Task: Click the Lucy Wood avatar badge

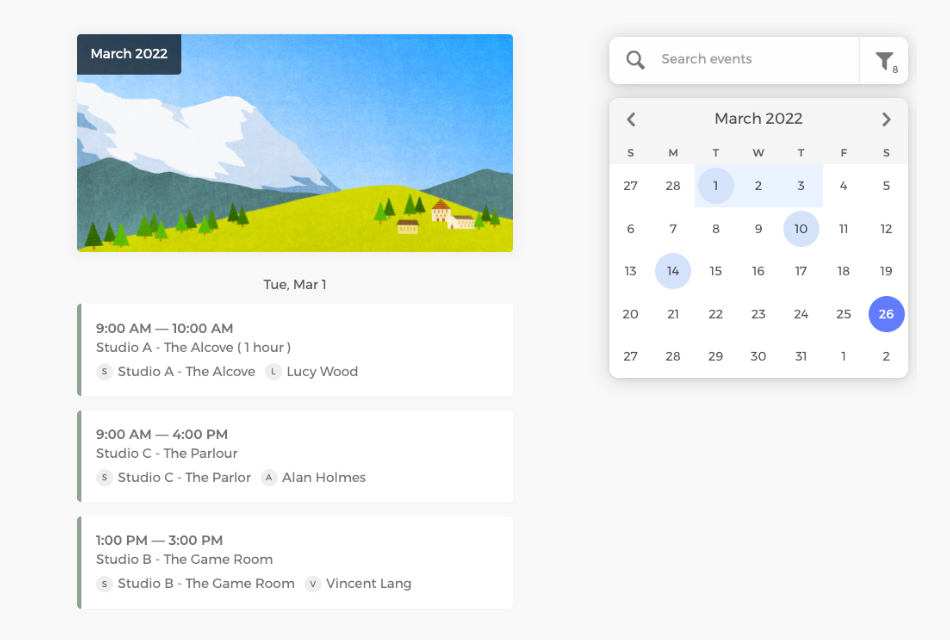Action: [x=273, y=372]
